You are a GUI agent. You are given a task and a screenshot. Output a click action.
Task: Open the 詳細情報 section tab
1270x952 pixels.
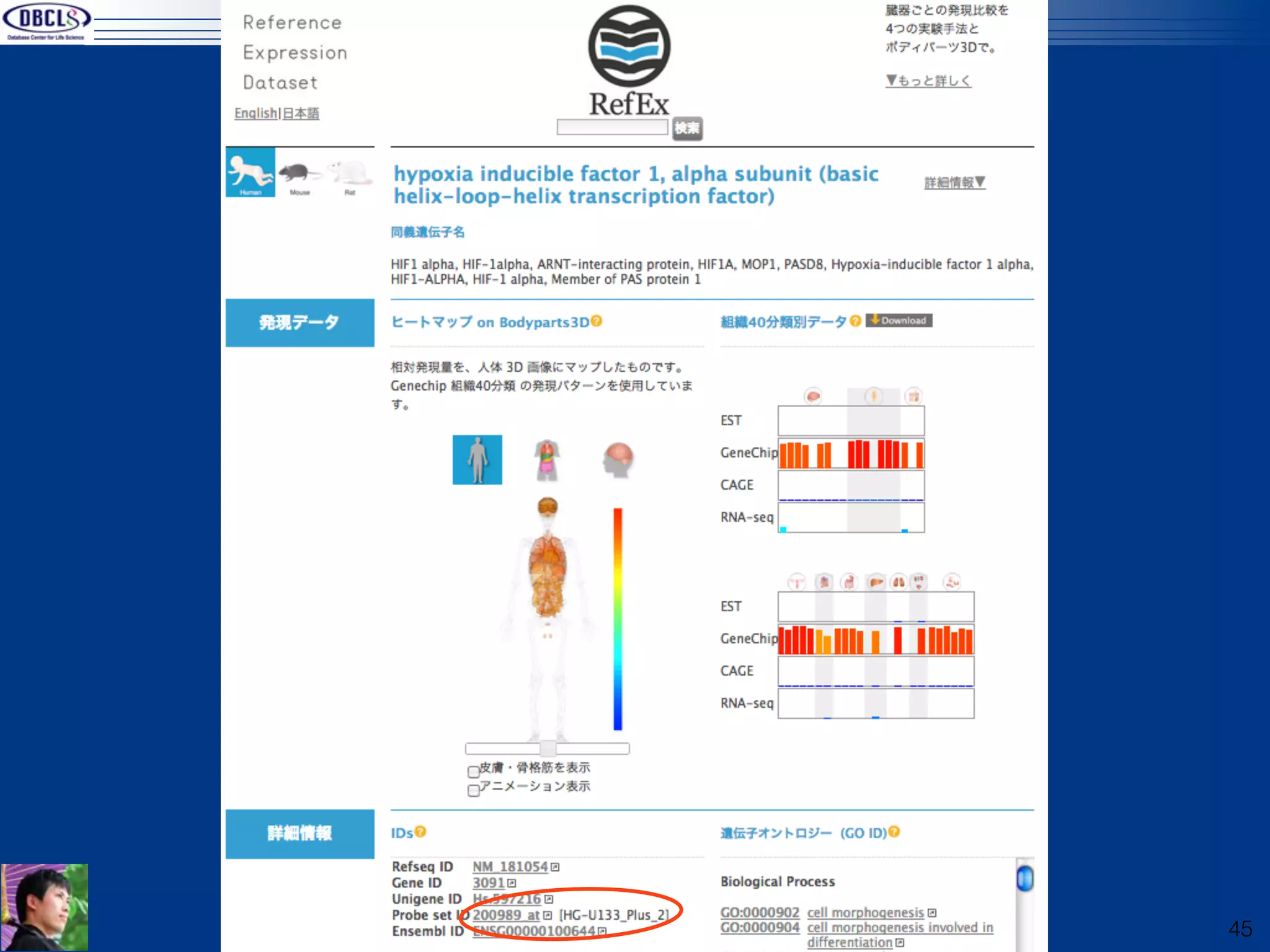click(x=300, y=834)
